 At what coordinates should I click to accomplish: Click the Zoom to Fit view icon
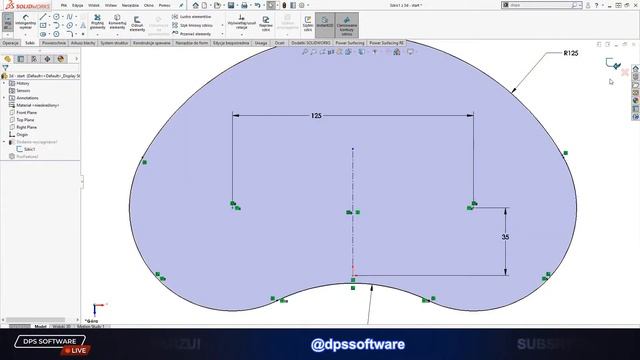coord(304,52)
